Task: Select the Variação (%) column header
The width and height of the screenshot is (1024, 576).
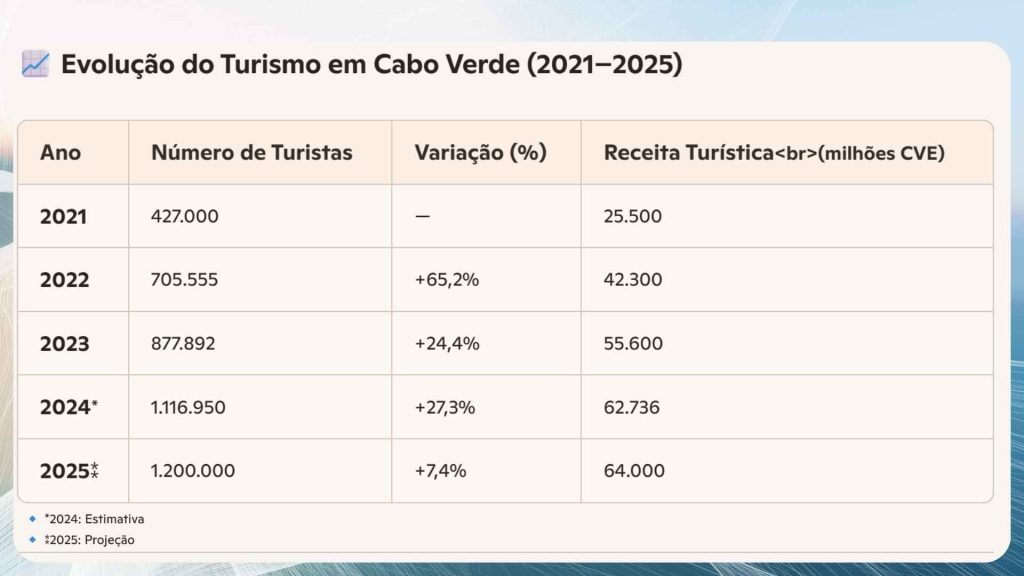Action: coord(480,153)
